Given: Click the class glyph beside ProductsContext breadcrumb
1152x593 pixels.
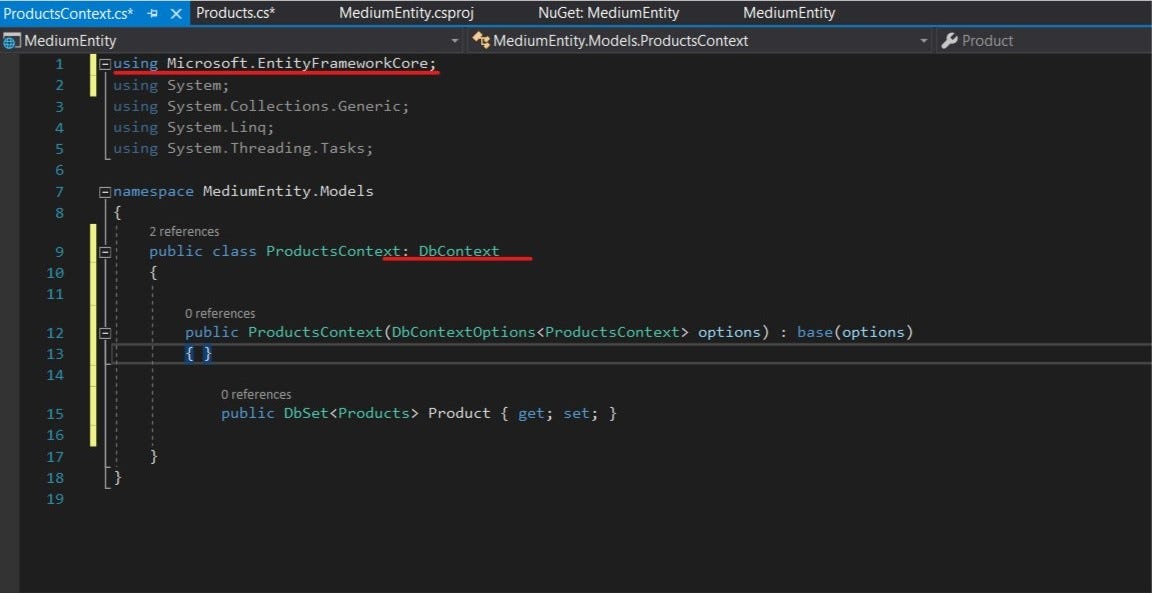Looking at the screenshot, I should pyautogui.click(x=483, y=40).
